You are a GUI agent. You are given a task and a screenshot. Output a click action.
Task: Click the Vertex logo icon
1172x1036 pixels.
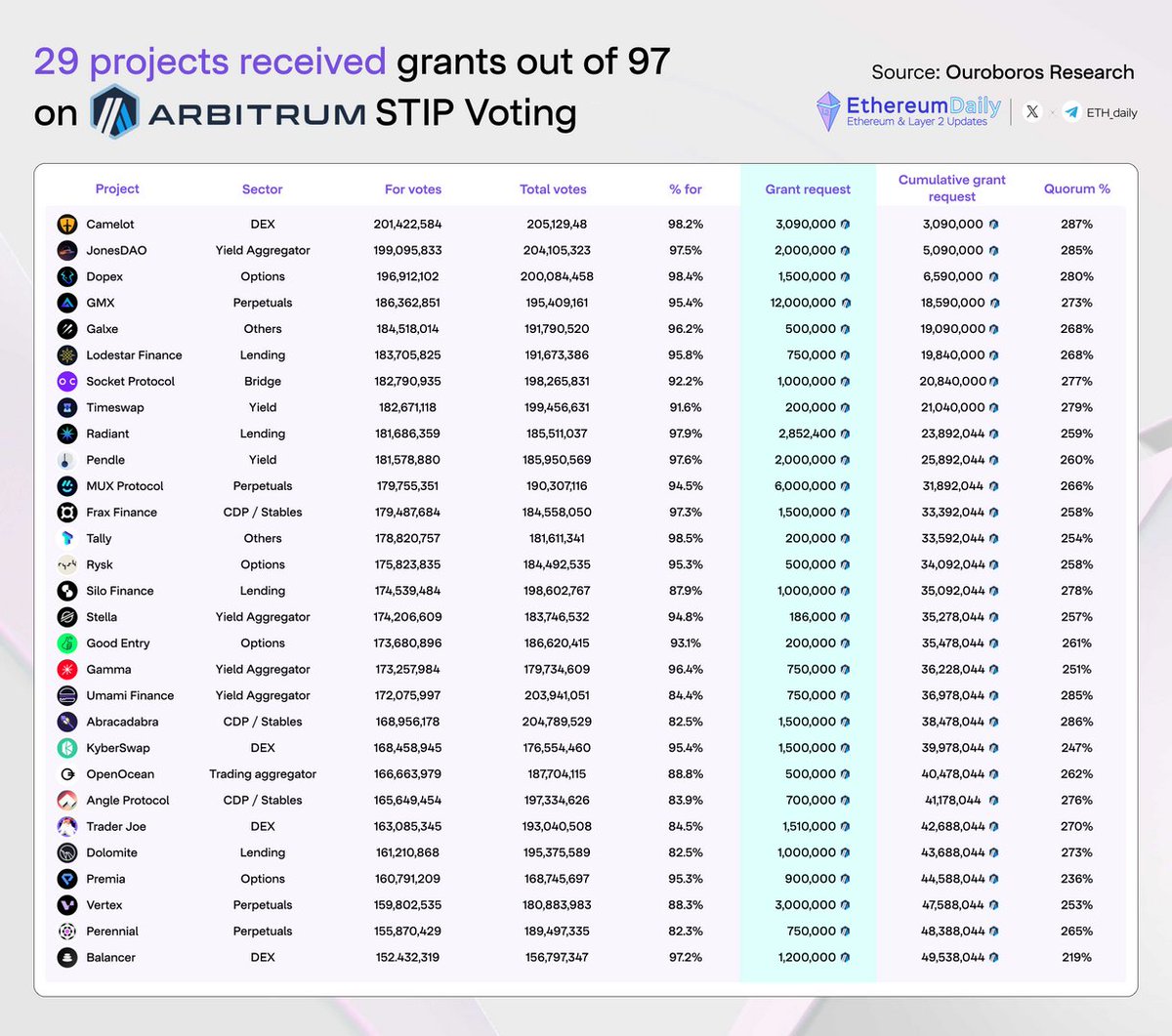(66, 905)
